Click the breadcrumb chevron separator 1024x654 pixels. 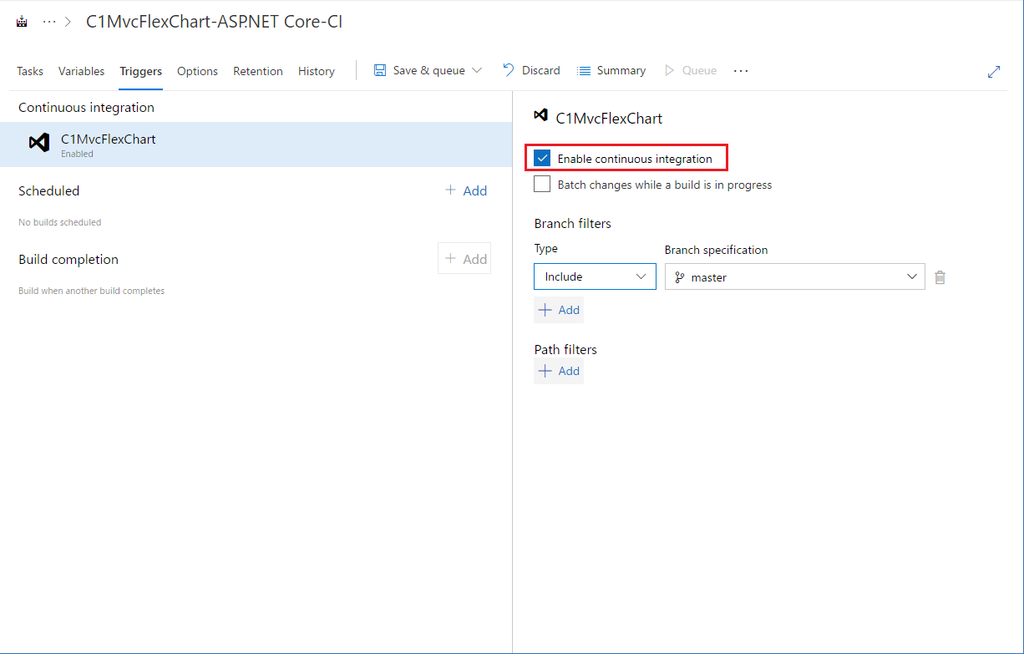point(69,22)
